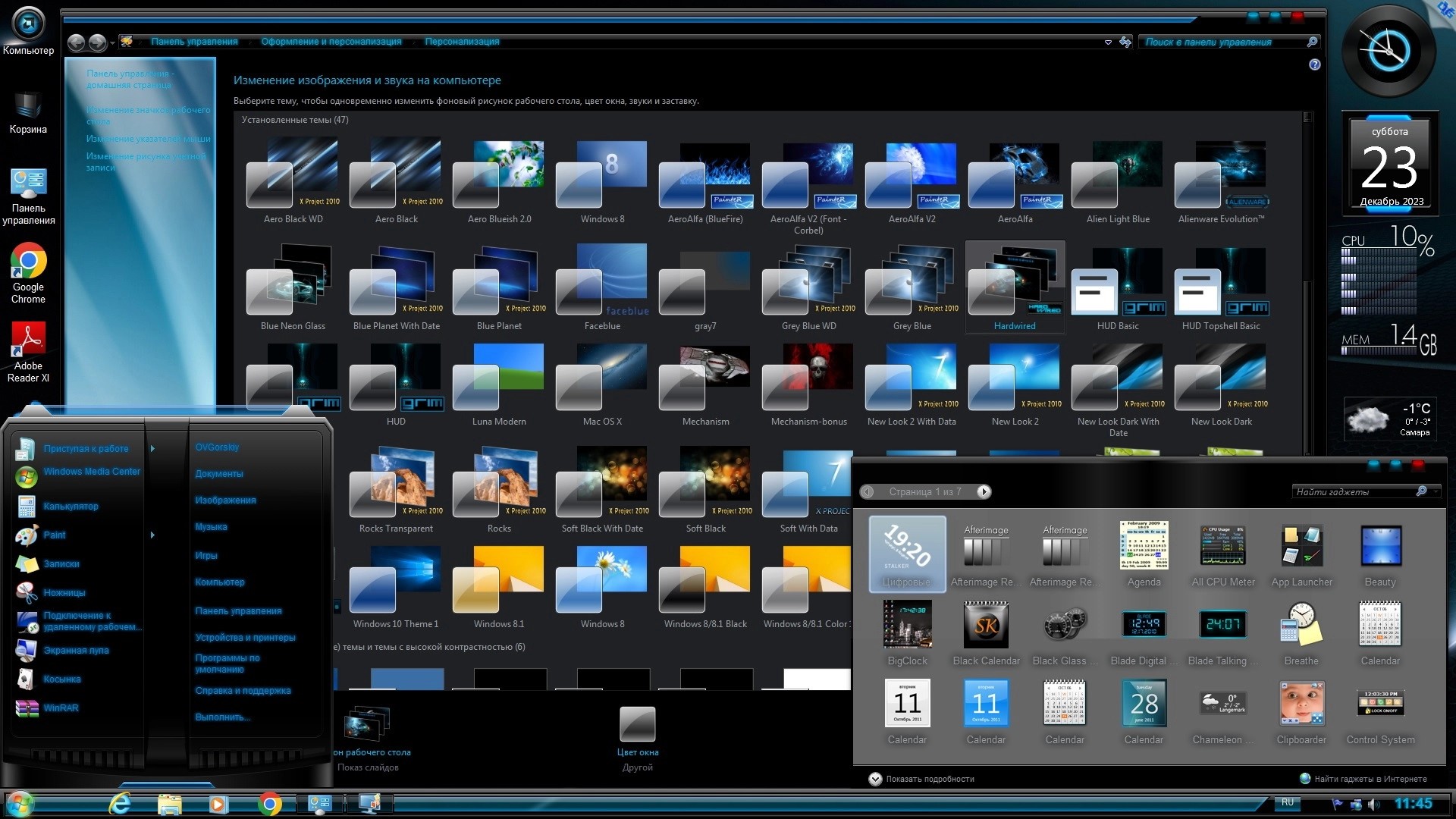Open Google Chrome desktop shortcut

(x=28, y=262)
